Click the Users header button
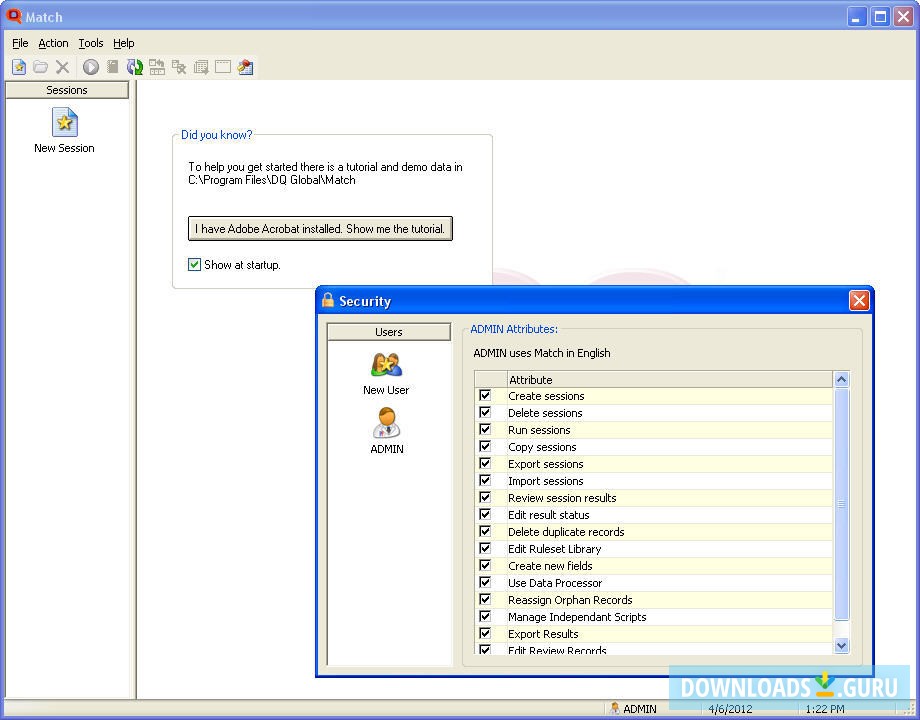Image resolution: width=920 pixels, height=720 pixels. tap(388, 332)
